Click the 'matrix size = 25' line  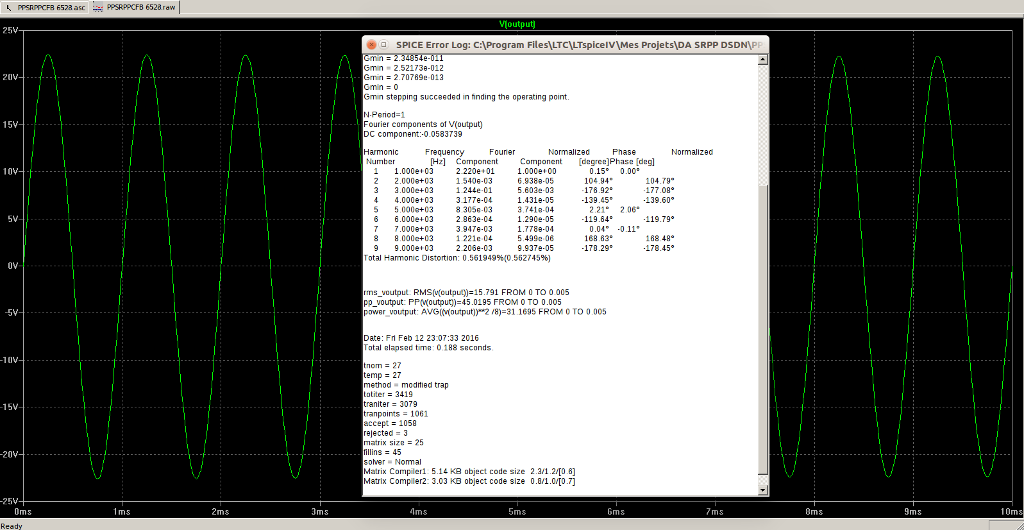click(x=393, y=442)
